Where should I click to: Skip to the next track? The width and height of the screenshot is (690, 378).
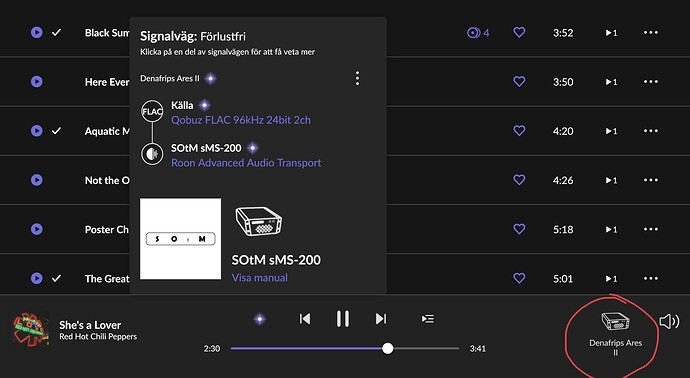pyautogui.click(x=381, y=319)
